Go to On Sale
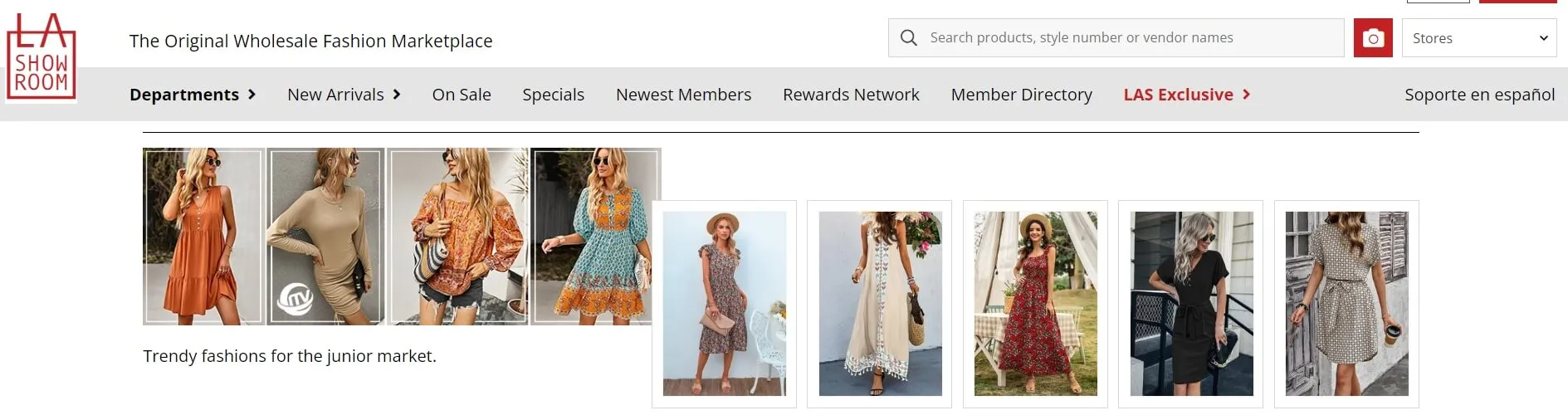The height and width of the screenshot is (420, 1568). [x=462, y=95]
